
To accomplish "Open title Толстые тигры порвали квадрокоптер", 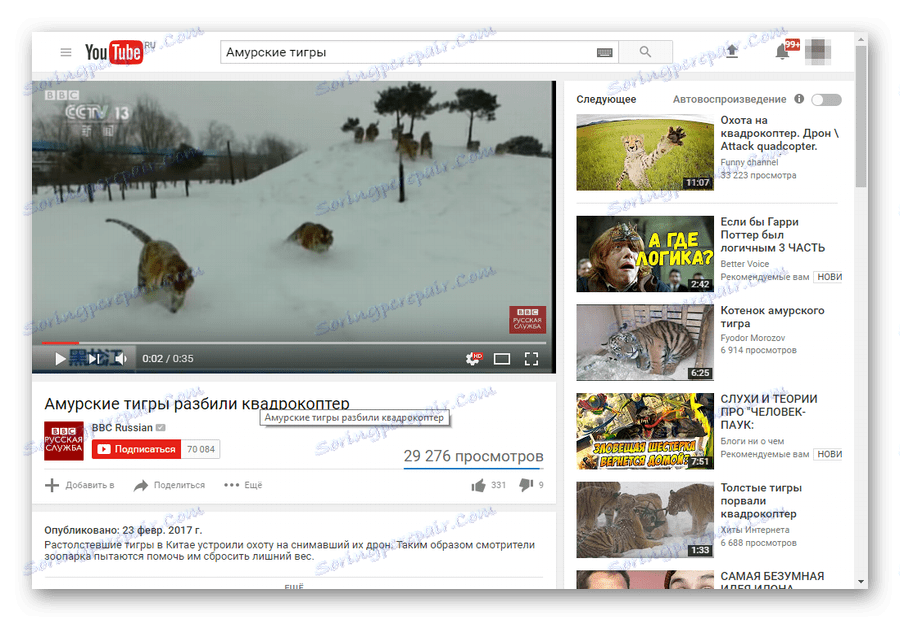I will (x=761, y=501).
